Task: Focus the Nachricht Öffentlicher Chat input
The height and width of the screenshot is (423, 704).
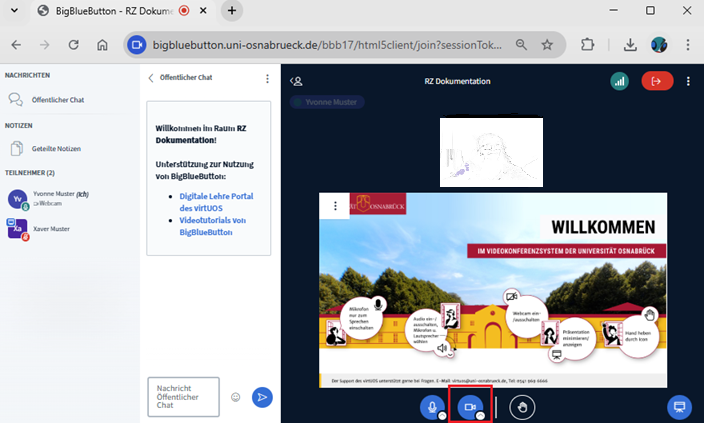Action: pos(184,397)
